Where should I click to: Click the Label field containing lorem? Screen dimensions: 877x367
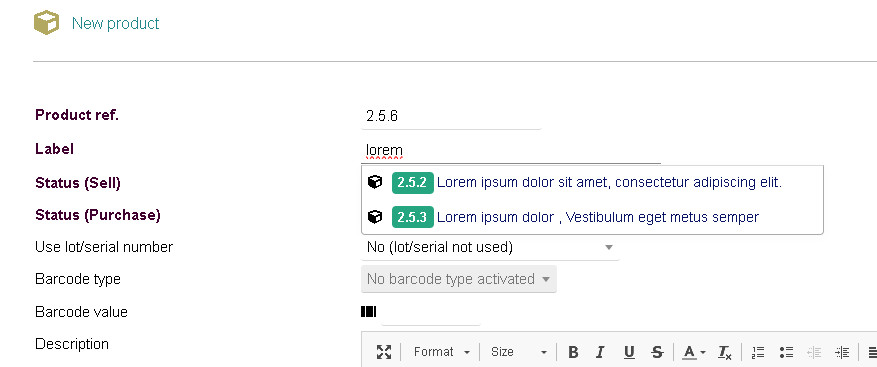point(511,150)
